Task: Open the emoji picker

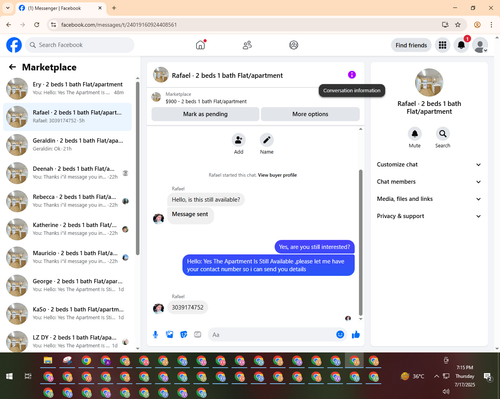Action: point(340,334)
